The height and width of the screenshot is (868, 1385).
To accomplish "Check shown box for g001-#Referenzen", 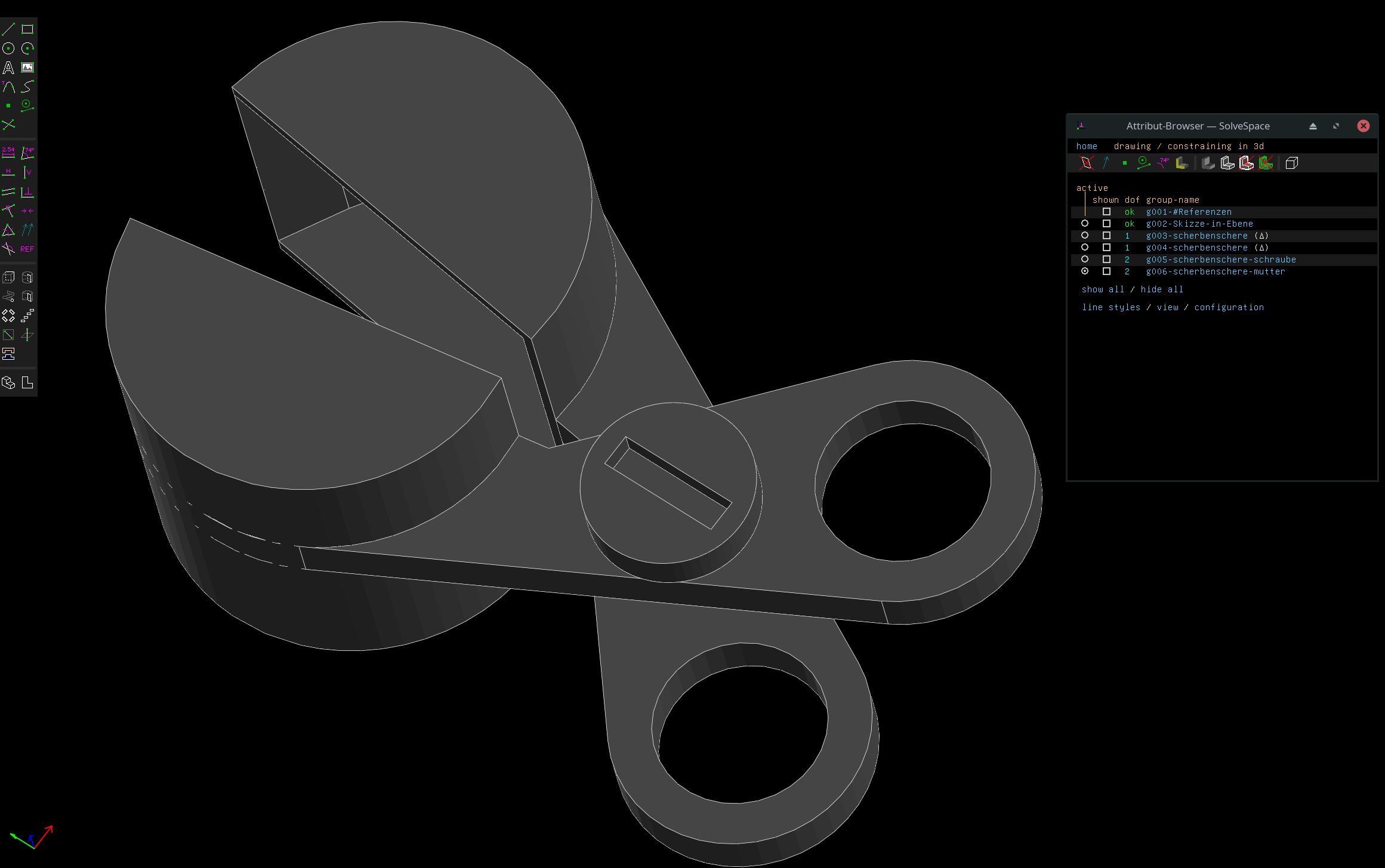I will click(1106, 212).
